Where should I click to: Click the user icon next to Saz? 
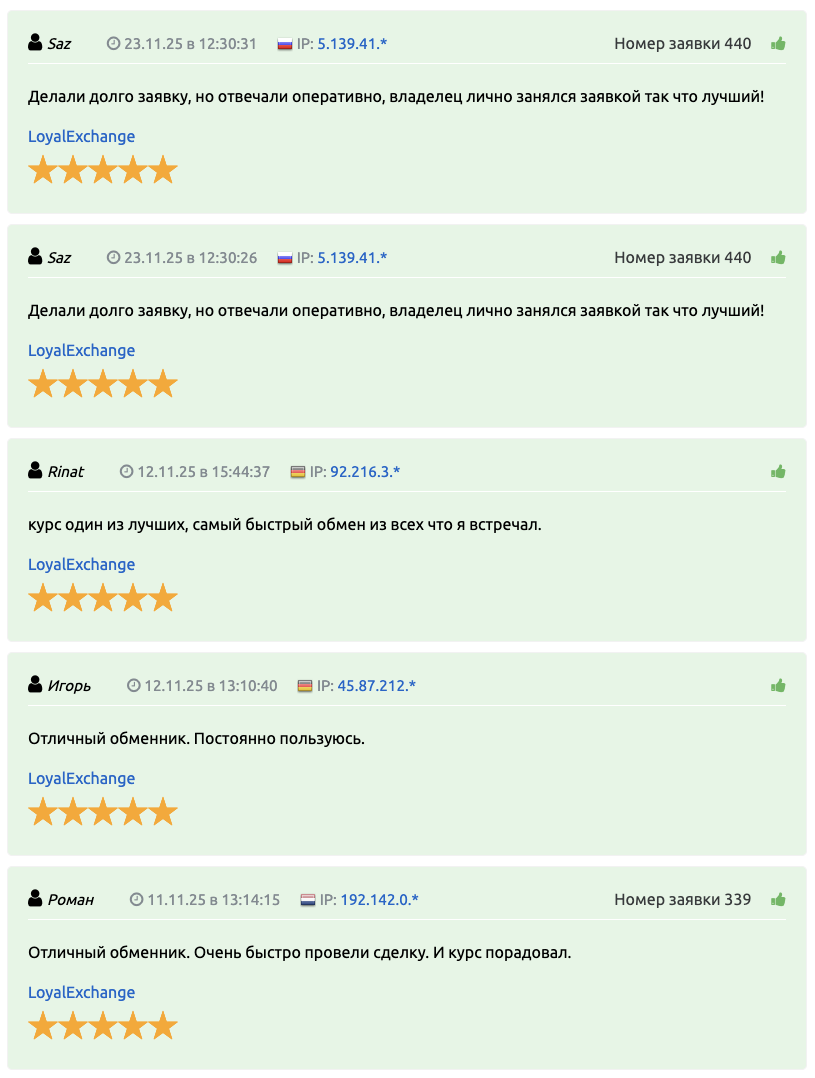[34, 44]
